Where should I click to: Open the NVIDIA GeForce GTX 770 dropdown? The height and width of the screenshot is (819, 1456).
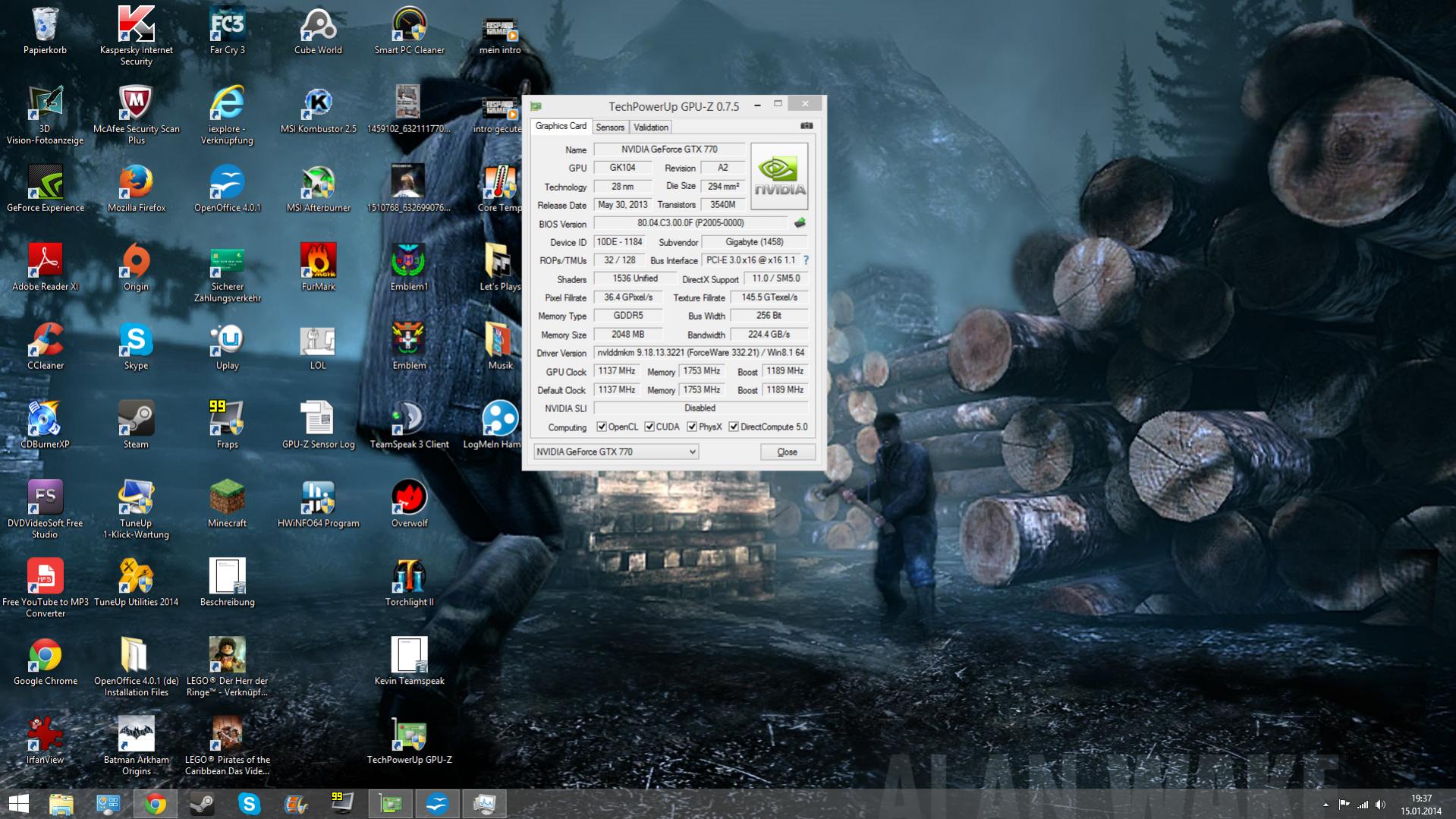[x=615, y=452]
